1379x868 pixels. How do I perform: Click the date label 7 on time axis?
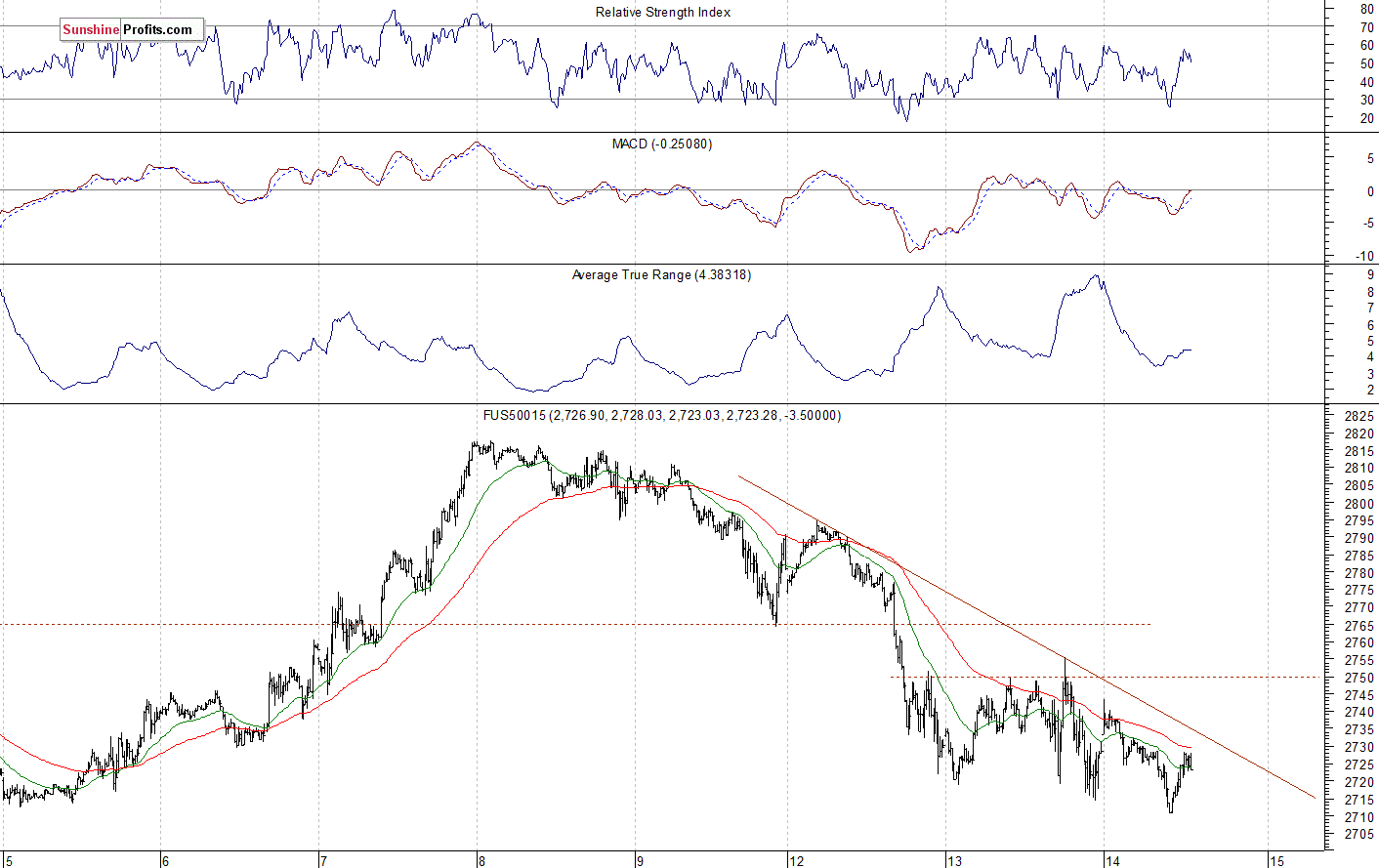(323, 860)
